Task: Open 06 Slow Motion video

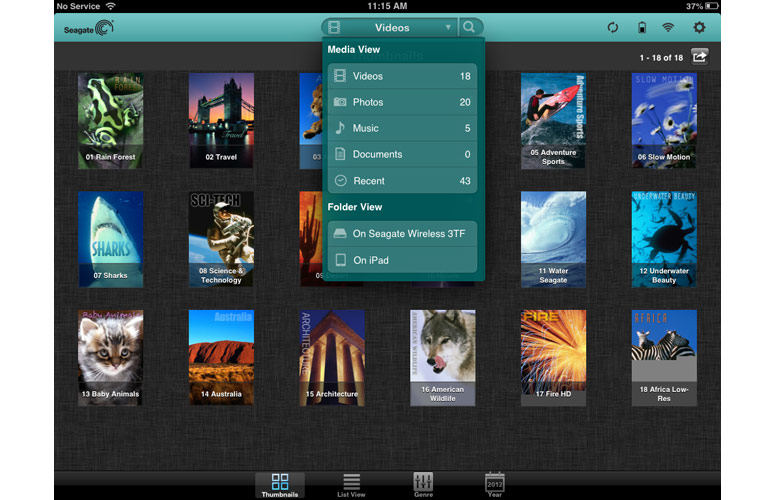Action: pyautogui.click(x=664, y=121)
